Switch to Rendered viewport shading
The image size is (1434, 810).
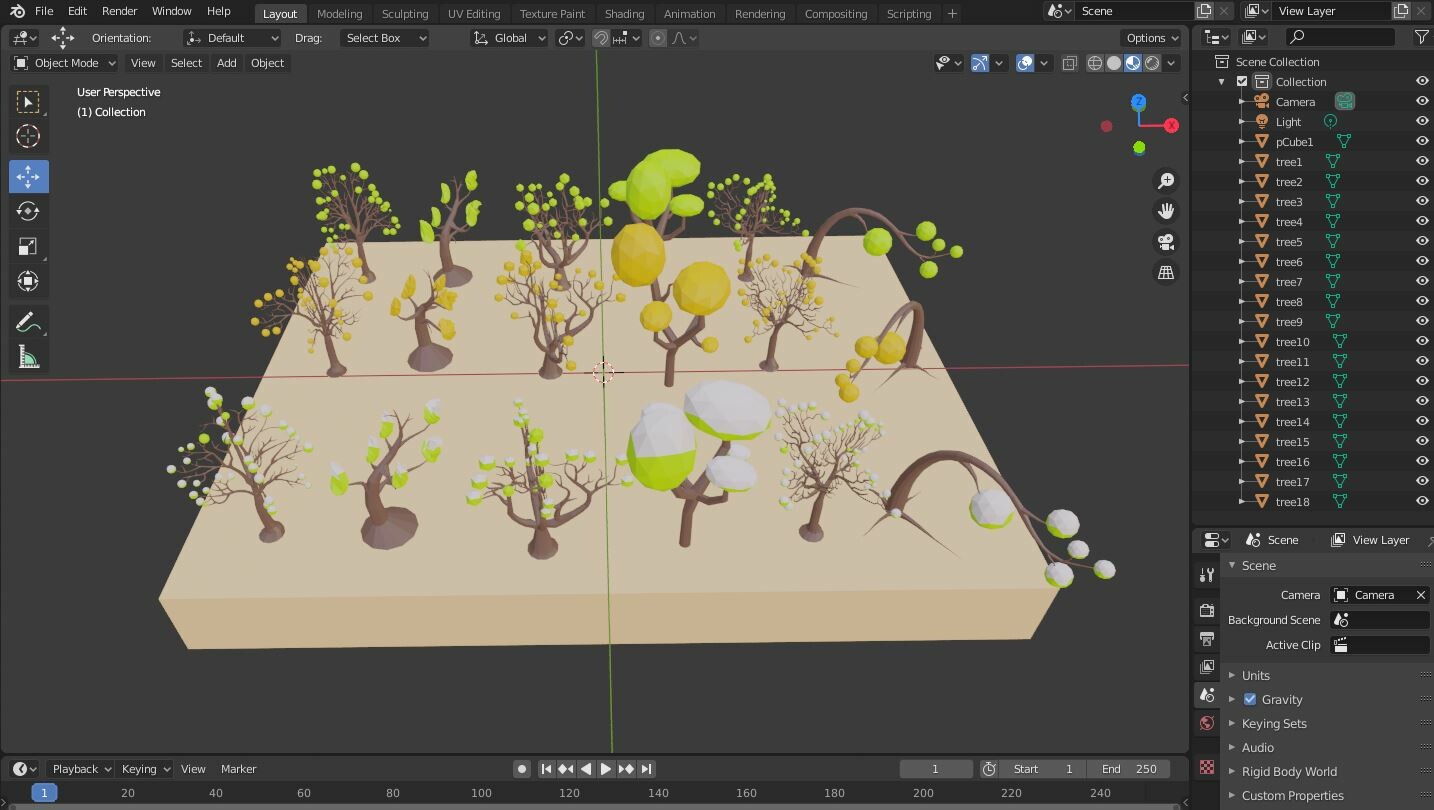1151,63
